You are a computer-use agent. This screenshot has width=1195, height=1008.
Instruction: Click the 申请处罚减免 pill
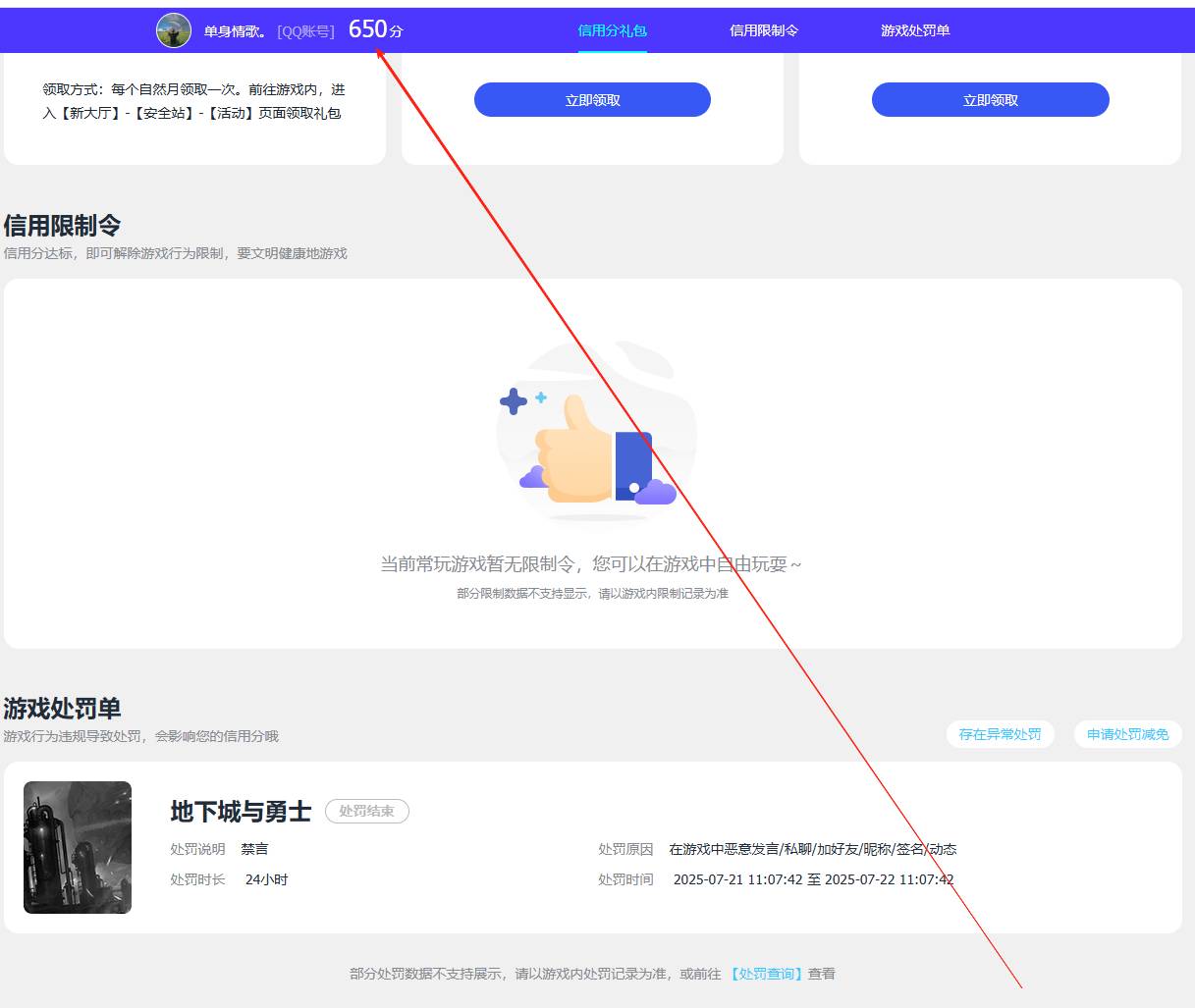click(1127, 734)
